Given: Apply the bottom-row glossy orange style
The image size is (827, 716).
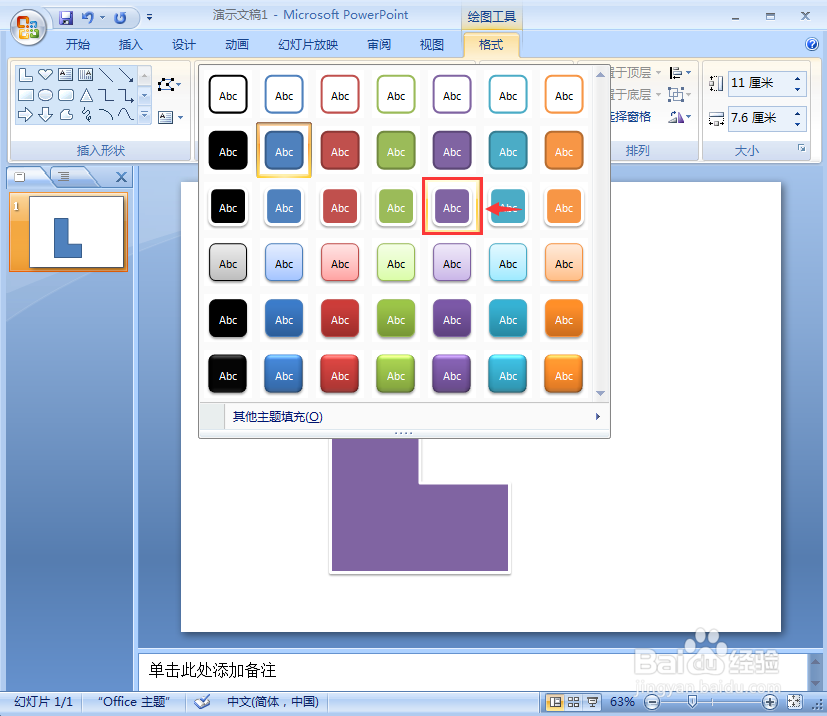Looking at the screenshot, I should click(564, 374).
